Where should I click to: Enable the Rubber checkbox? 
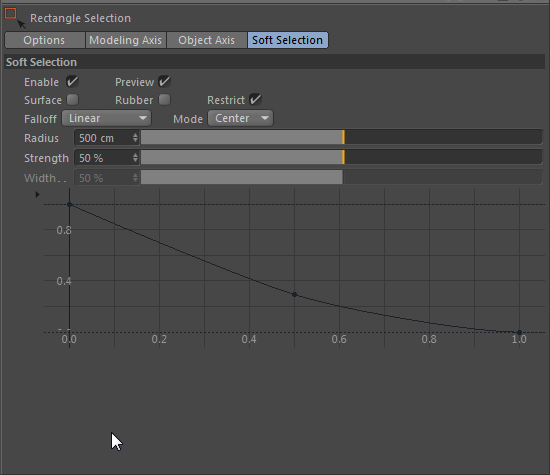[164, 100]
